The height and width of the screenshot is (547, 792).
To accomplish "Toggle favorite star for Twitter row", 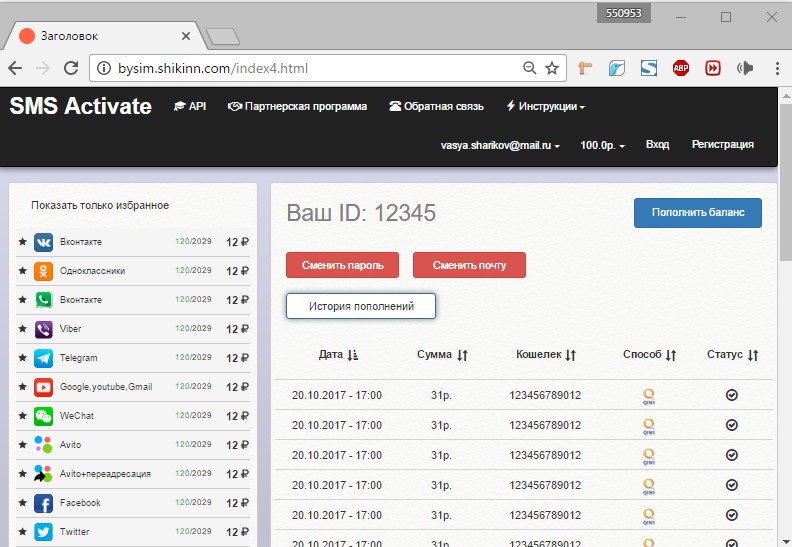I will coord(22,531).
